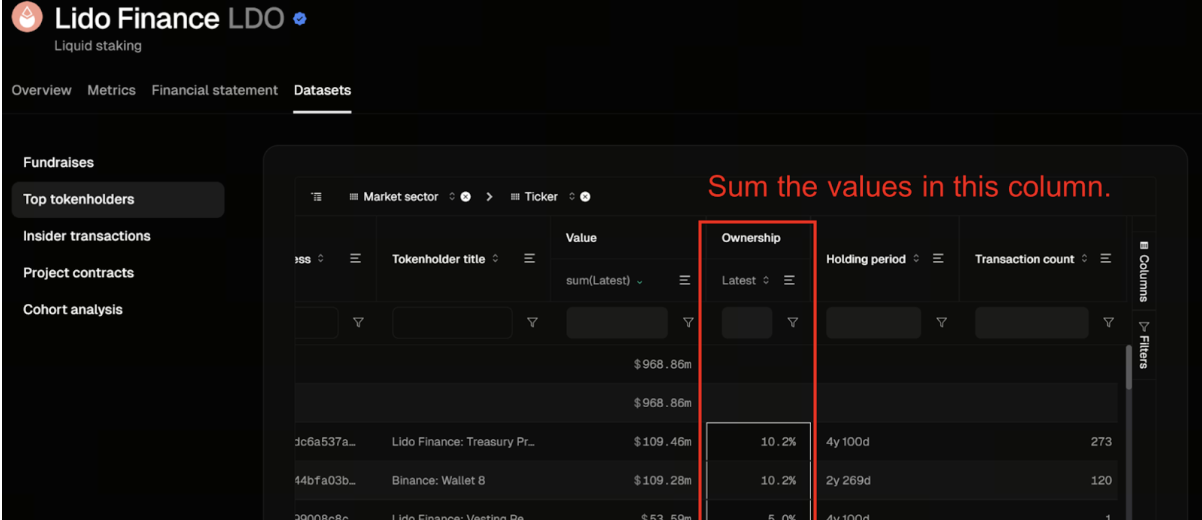Click the Ownership column filter input
This screenshot has height=520, width=1202.
click(747, 323)
